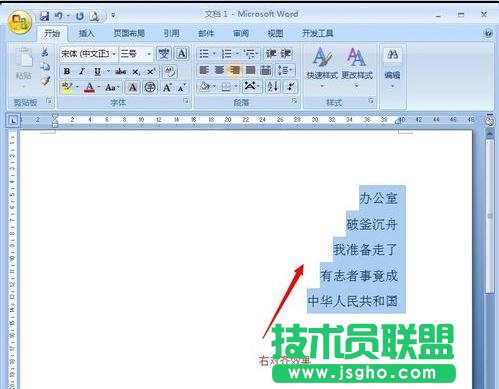Grow font size with large A
The image size is (499, 389).
(x=167, y=87)
